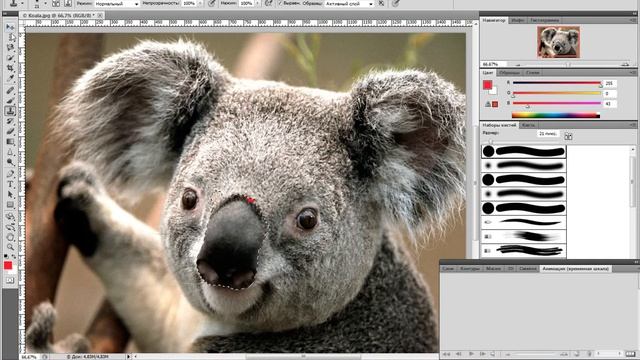Screen dimensions: 640x360
Task: Select the History Brush tool
Action: 10,121
